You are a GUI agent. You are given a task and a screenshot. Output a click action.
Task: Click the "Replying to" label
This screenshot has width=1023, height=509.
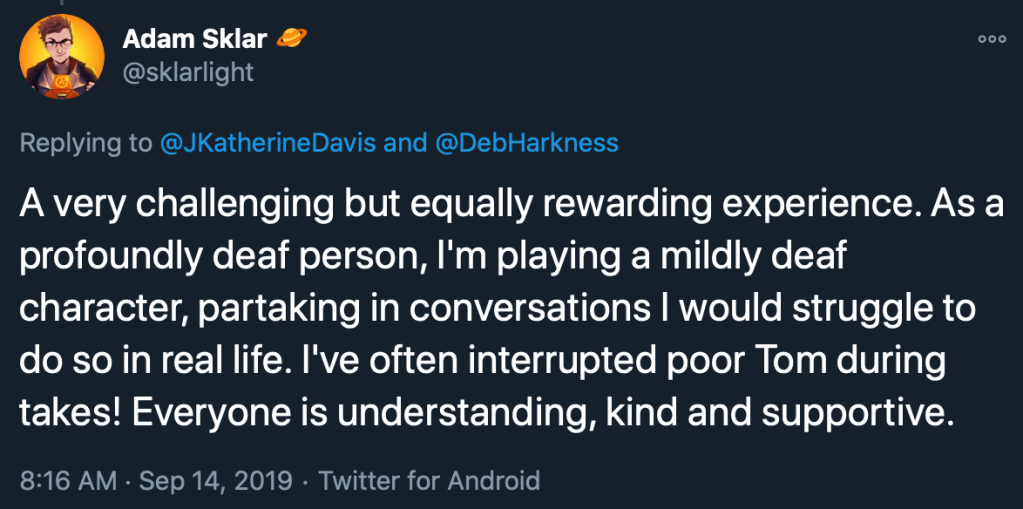[86, 143]
